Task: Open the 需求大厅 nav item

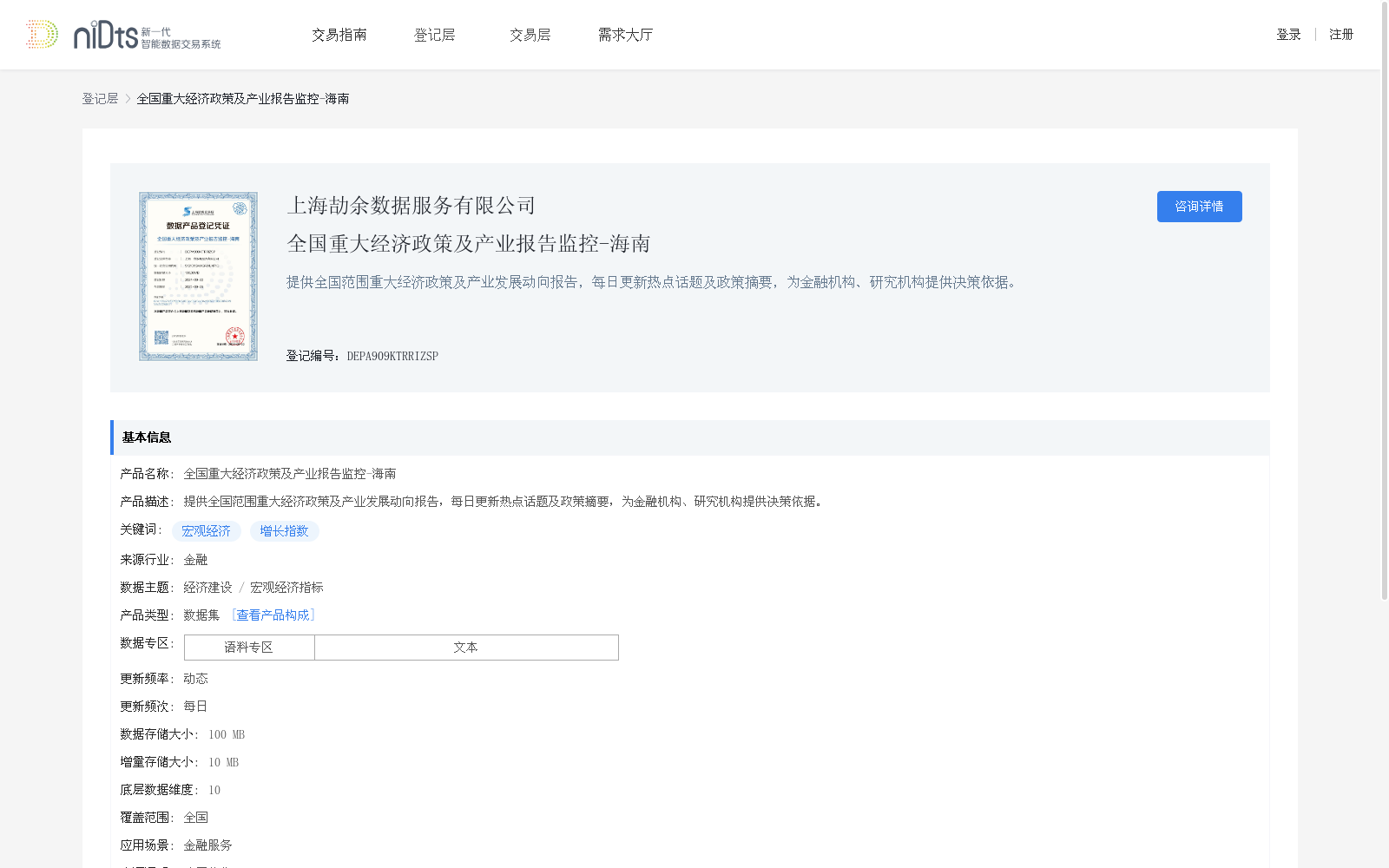Action: (x=625, y=35)
